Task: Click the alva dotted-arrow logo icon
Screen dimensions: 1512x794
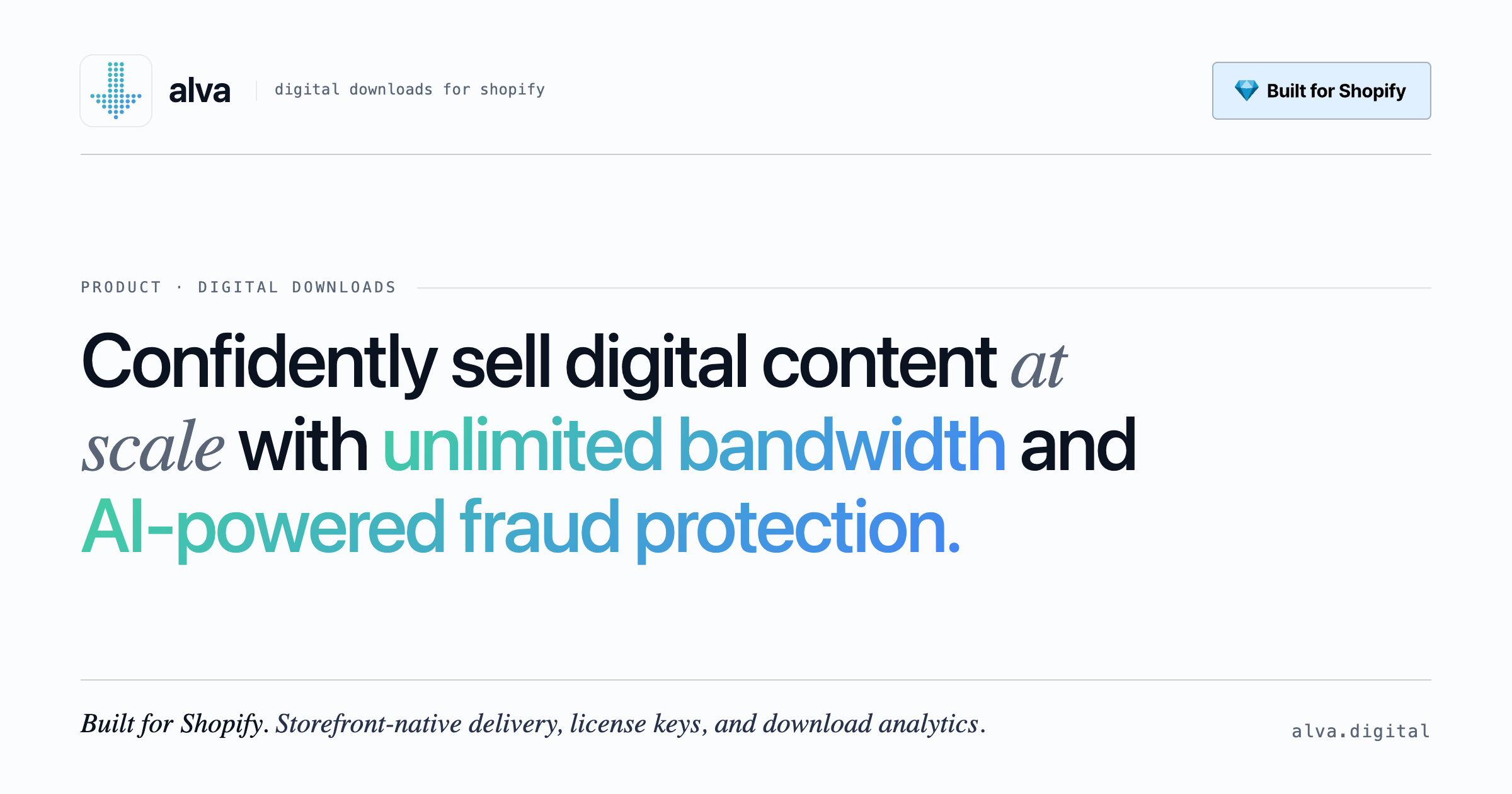Action: pos(116,91)
